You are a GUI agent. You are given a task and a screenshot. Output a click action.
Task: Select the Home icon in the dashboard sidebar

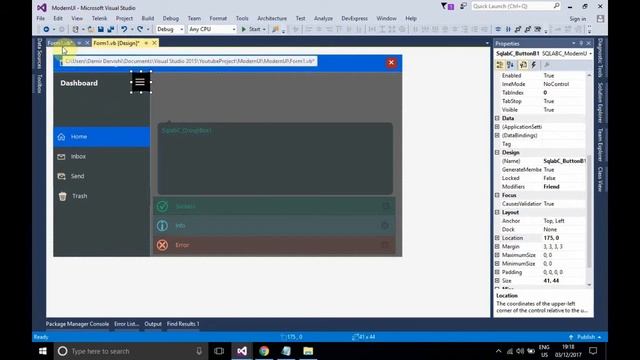tap(61, 137)
